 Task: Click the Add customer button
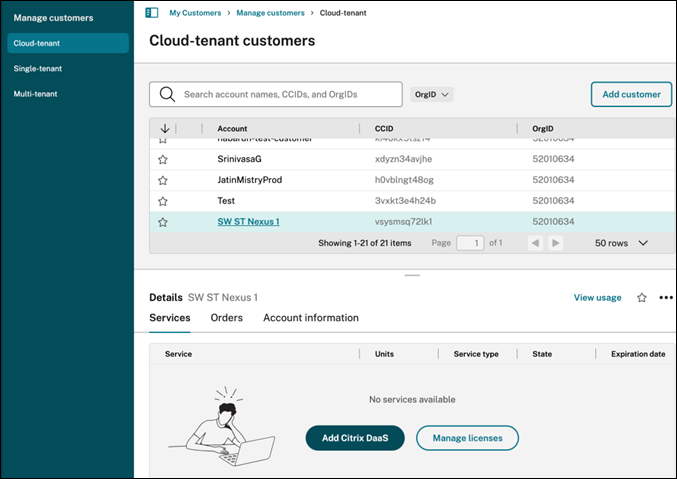click(631, 94)
